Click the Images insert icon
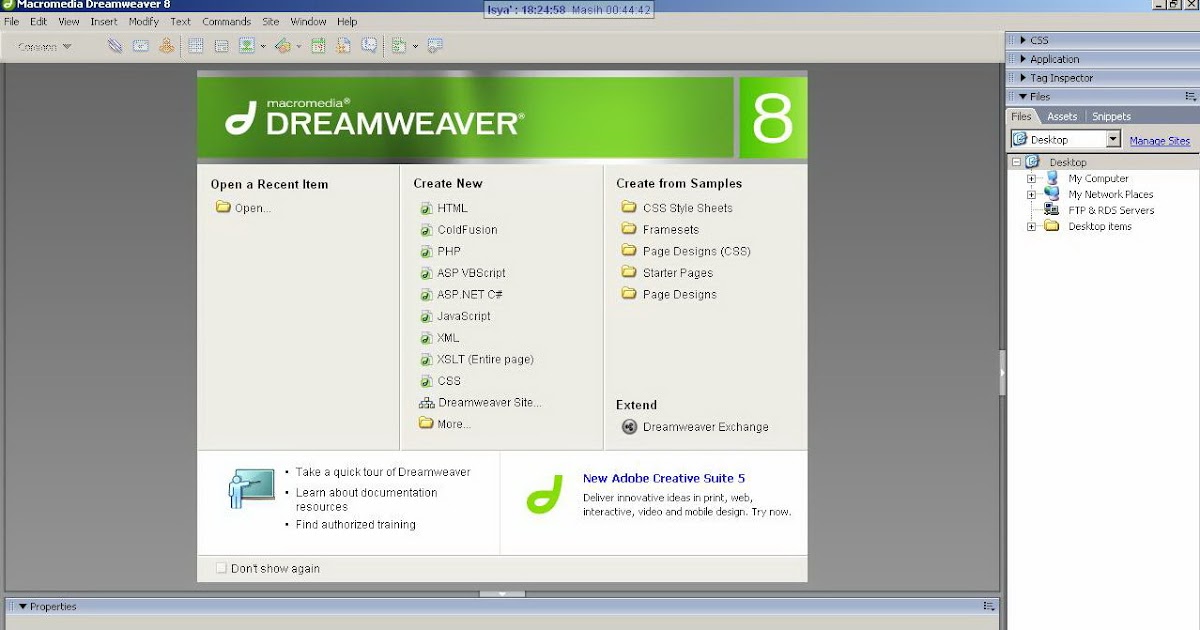Viewport: 1200px width, 630px height. [246, 46]
